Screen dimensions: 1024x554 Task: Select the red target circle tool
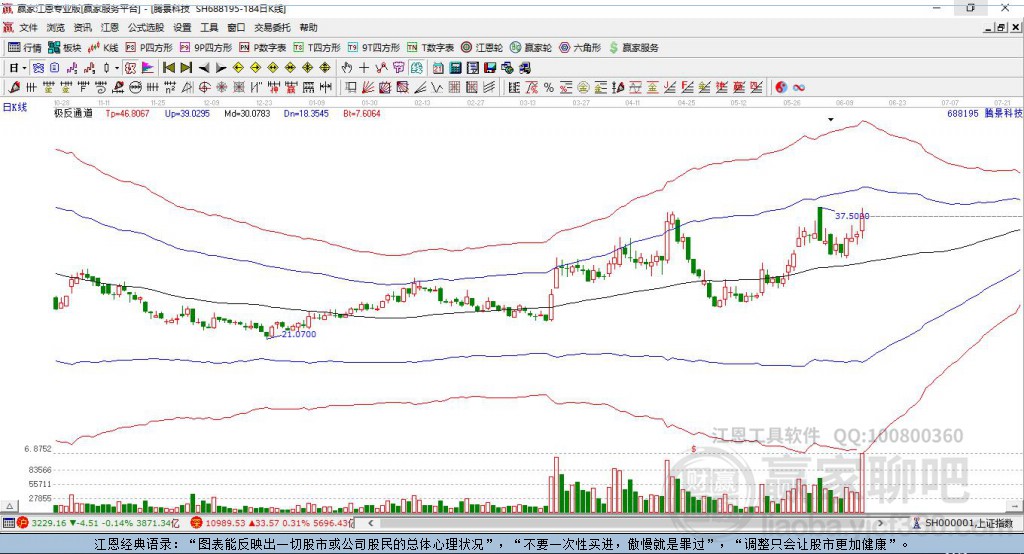204,88
